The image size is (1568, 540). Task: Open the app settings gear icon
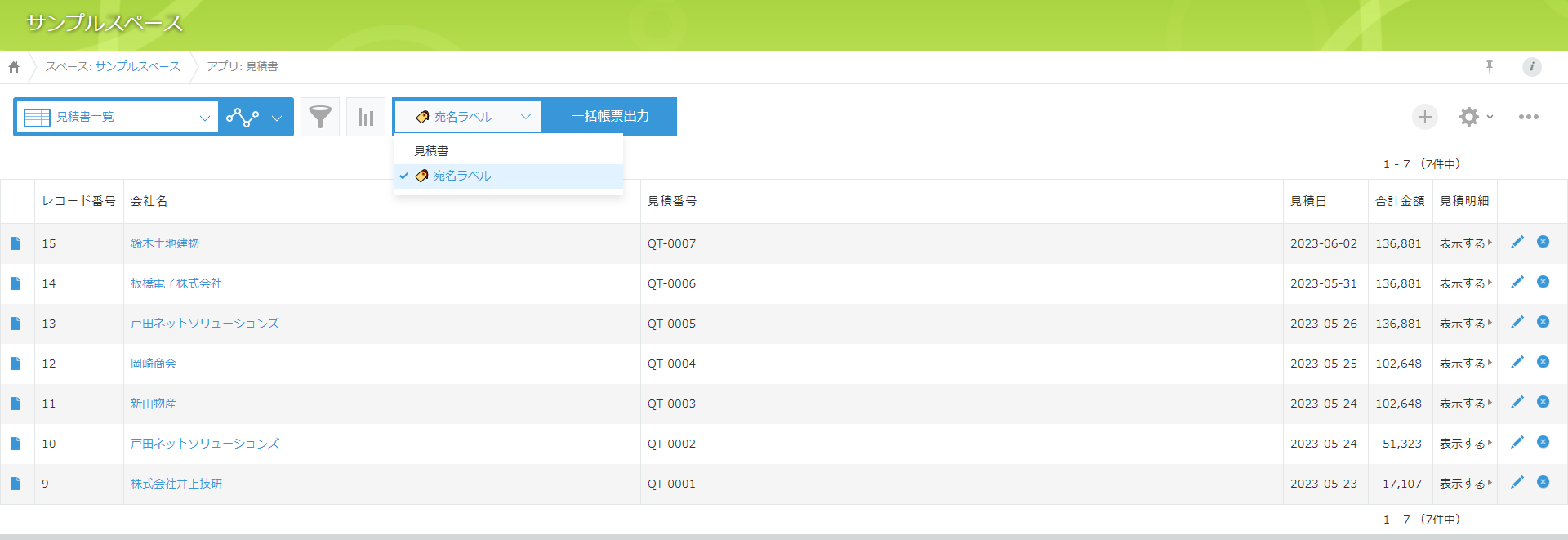(1469, 117)
